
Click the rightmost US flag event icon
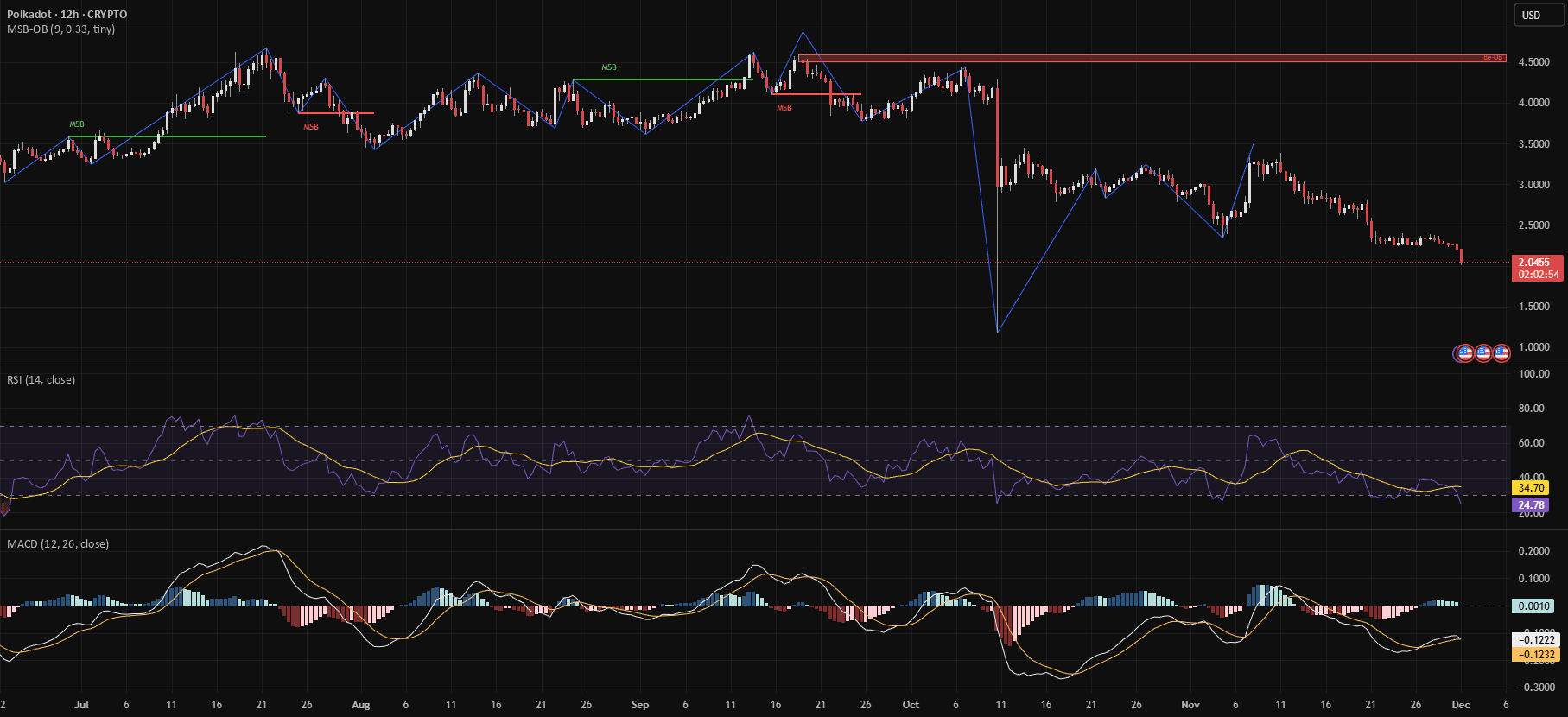tap(1501, 352)
